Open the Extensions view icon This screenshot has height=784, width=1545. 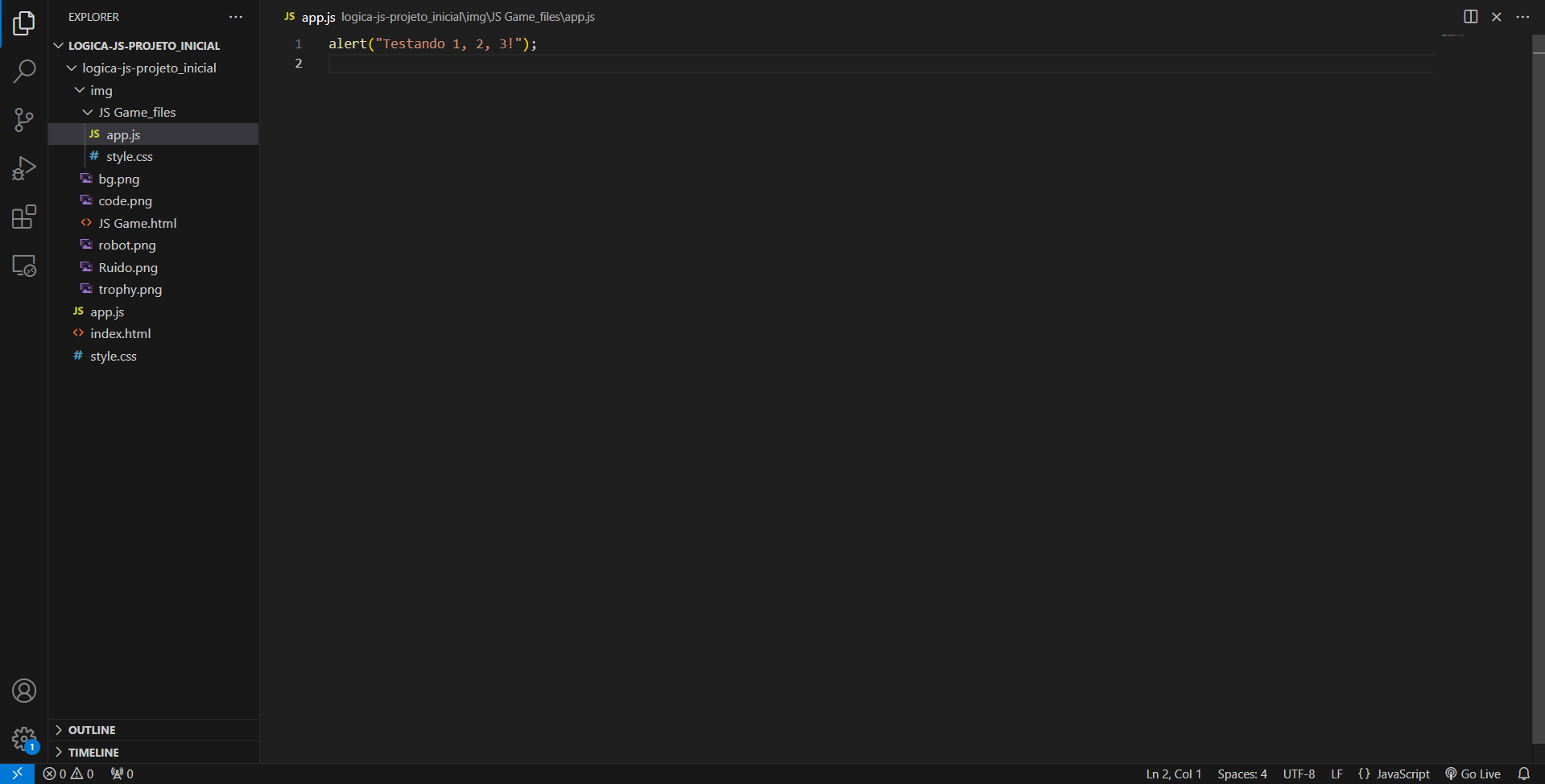24,217
